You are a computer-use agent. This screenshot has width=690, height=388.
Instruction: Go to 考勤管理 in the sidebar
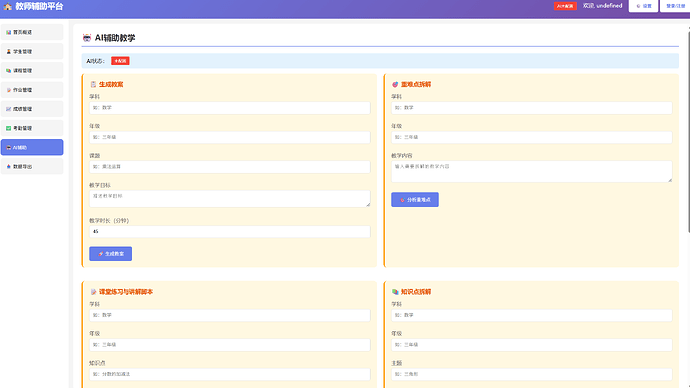[x=32, y=128]
